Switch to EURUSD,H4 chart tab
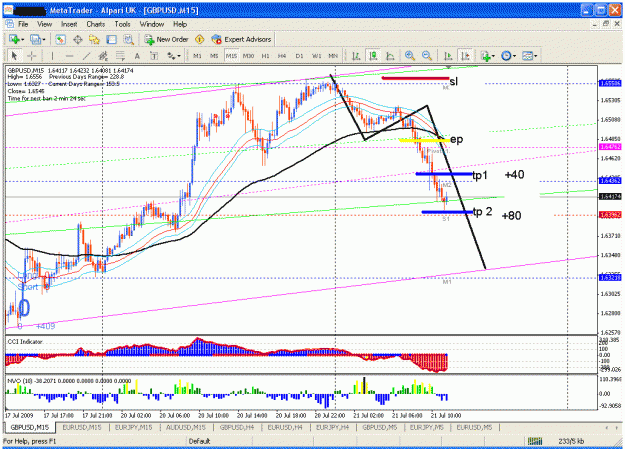This screenshot has width=625, height=449. [285, 427]
